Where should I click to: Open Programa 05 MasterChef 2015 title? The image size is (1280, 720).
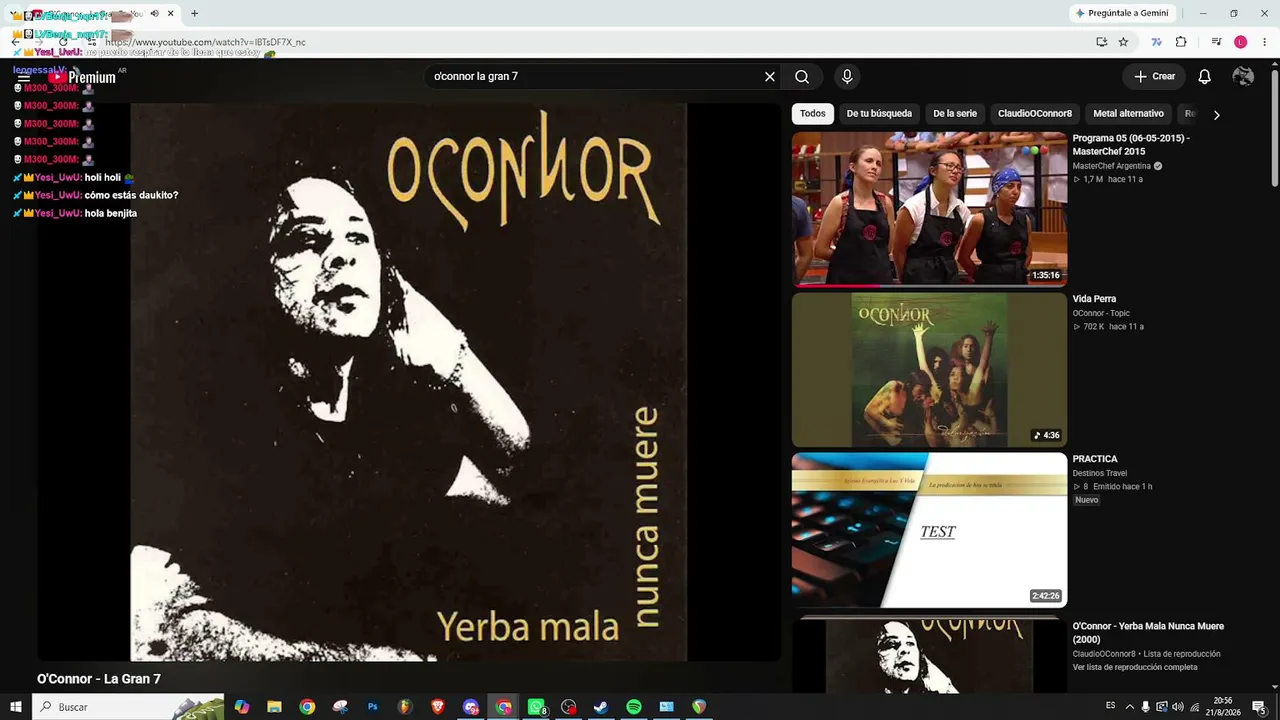1131,145
